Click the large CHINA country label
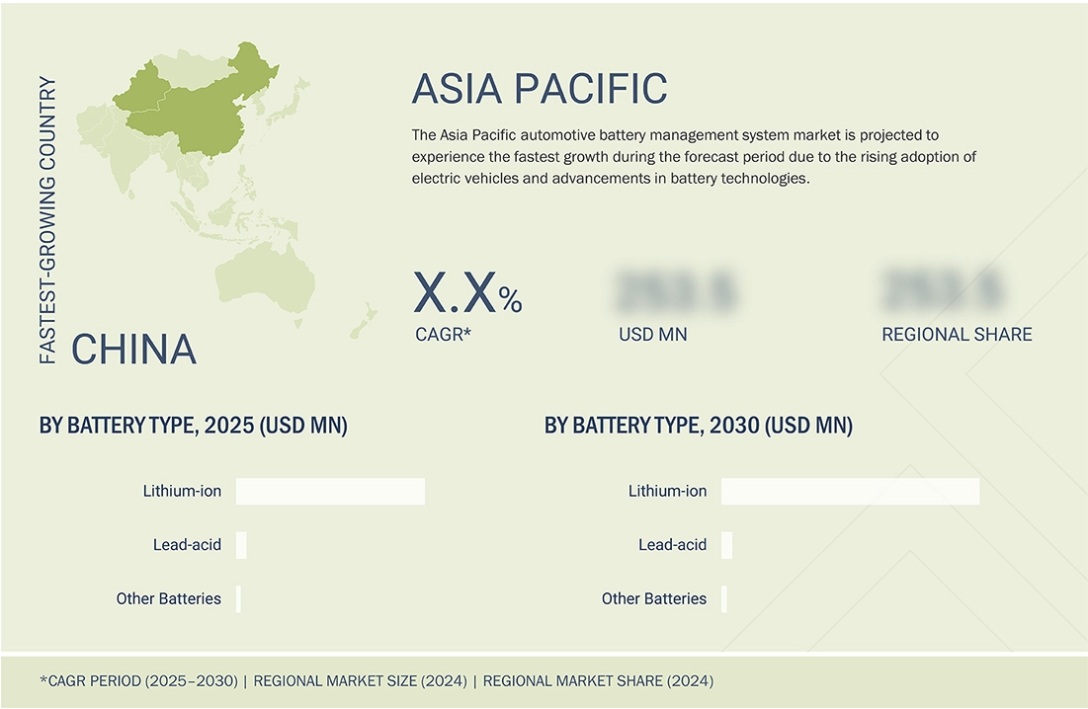Viewport: 1088px width, 709px height. click(x=133, y=349)
